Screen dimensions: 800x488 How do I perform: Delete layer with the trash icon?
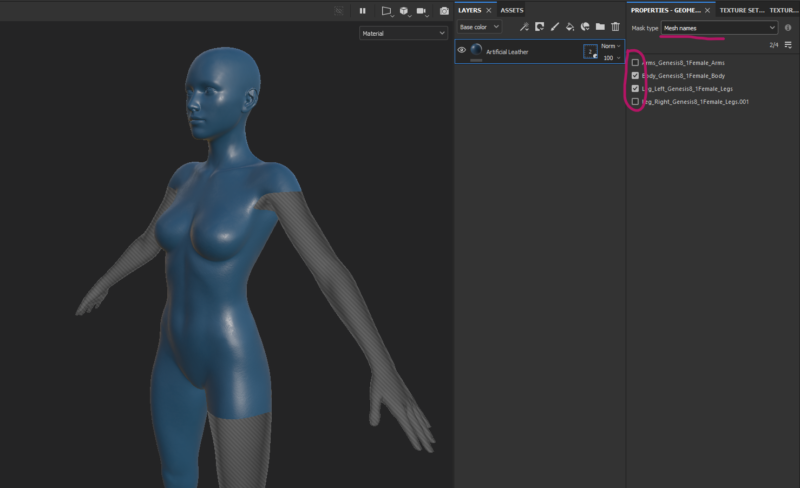(x=616, y=27)
